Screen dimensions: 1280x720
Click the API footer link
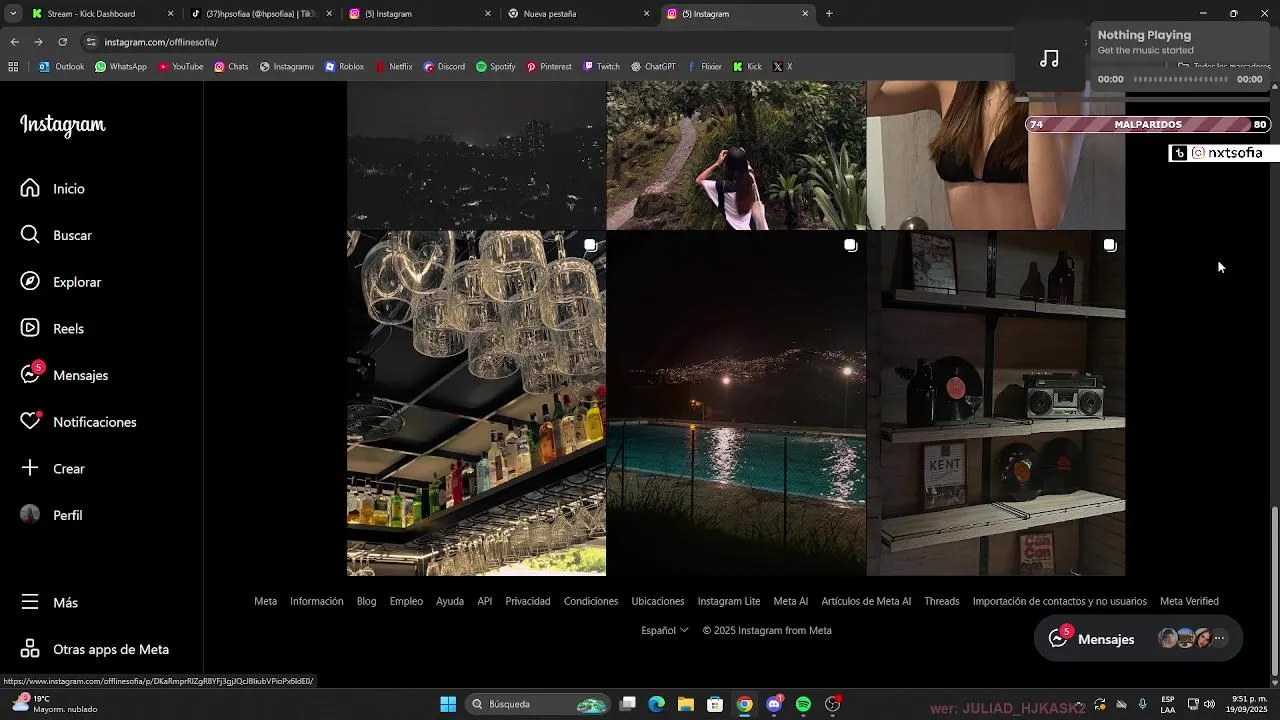(x=485, y=601)
